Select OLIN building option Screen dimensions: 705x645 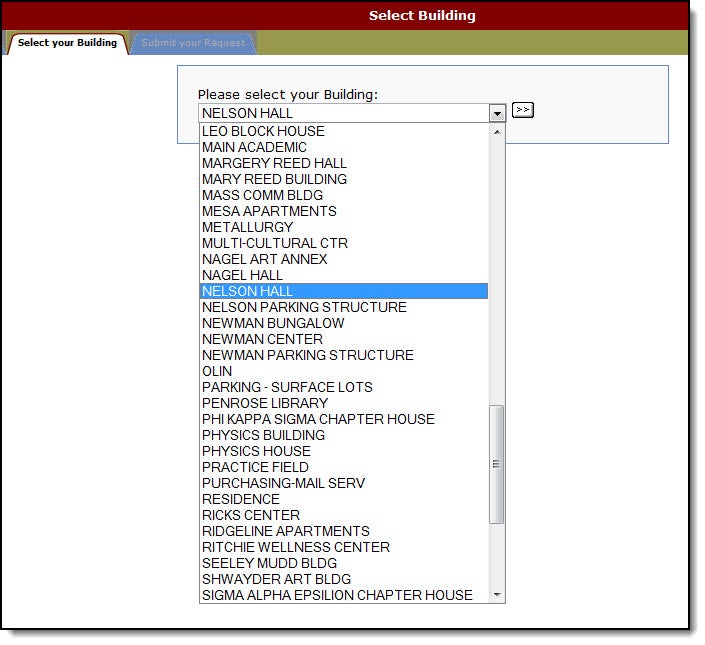coord(217,371)
